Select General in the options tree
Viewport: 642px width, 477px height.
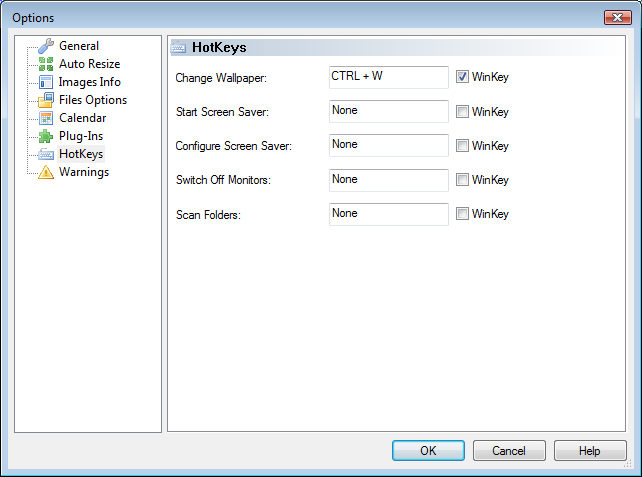coord(79,46)
